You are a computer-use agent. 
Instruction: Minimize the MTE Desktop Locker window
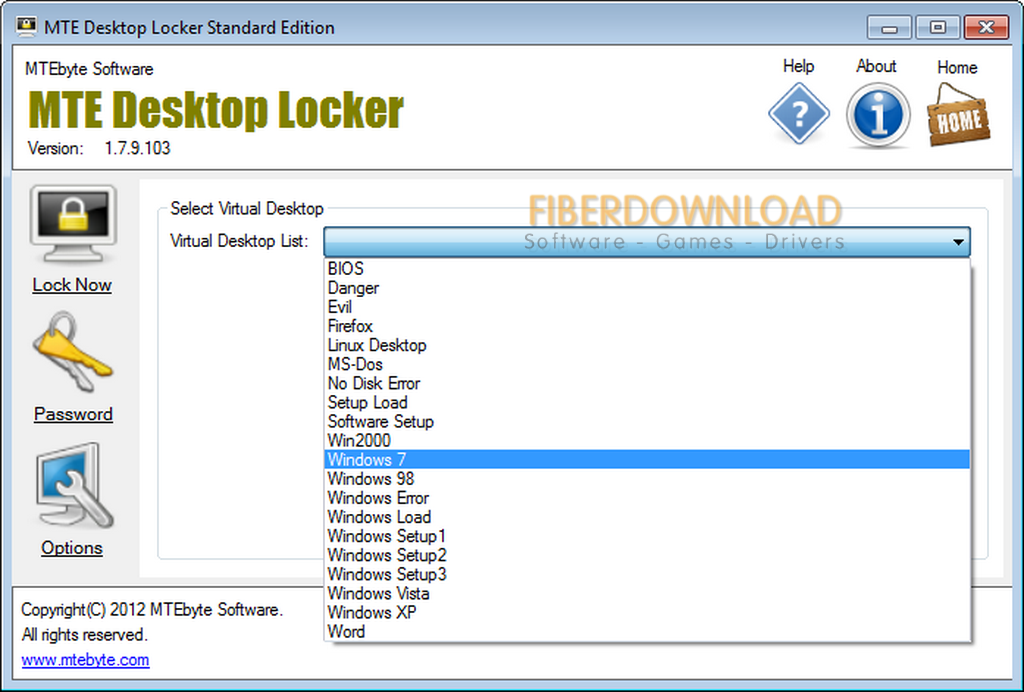(889, 27)
